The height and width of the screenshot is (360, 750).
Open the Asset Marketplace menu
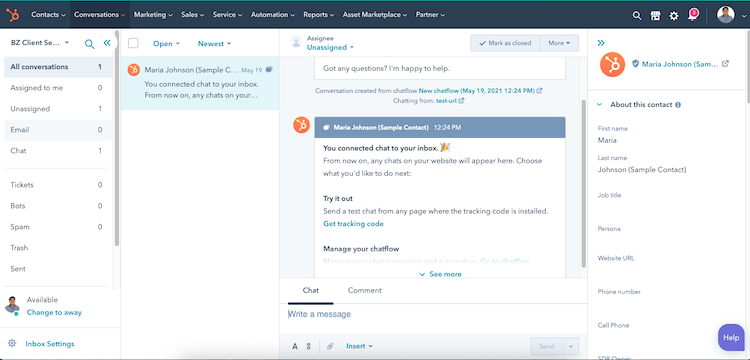(375, 15)
